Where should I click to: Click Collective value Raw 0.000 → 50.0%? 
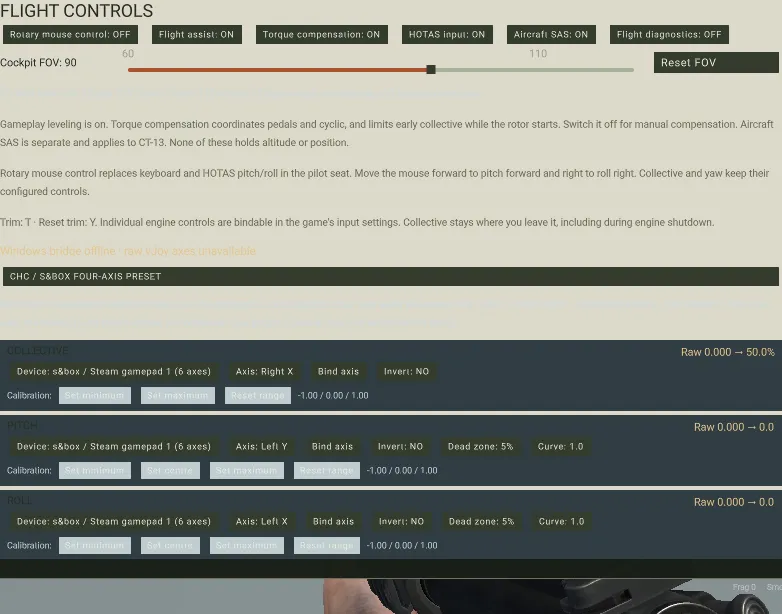[728, 352]
